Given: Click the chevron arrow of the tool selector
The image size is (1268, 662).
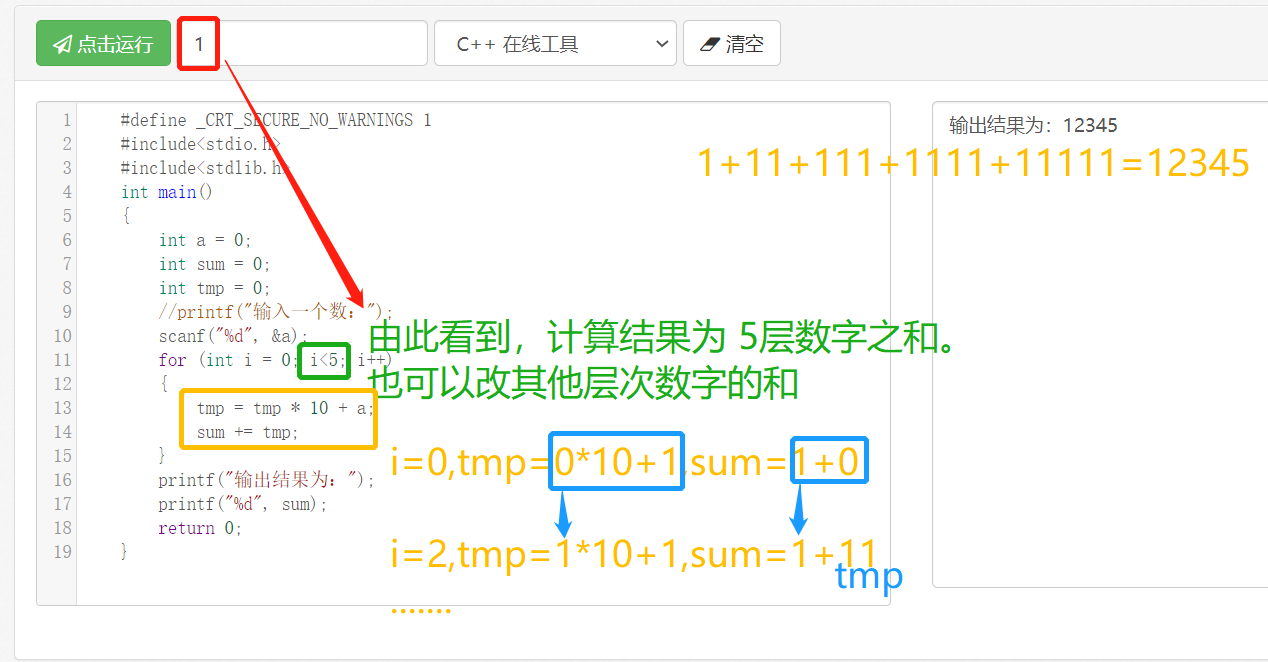Looking at the screenshot, I should pos(661,43).
